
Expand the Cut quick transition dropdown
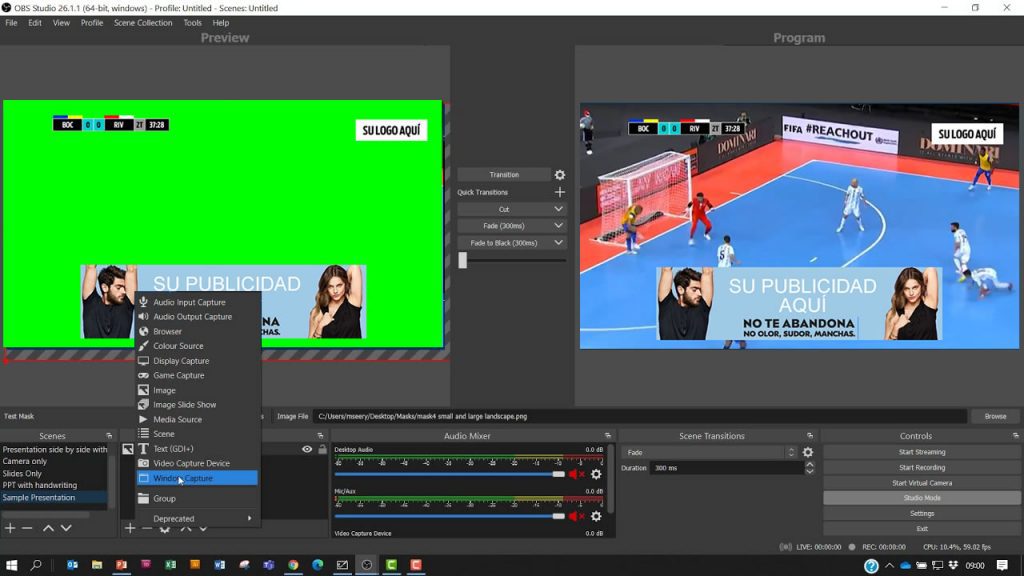[x=558, y=209]
